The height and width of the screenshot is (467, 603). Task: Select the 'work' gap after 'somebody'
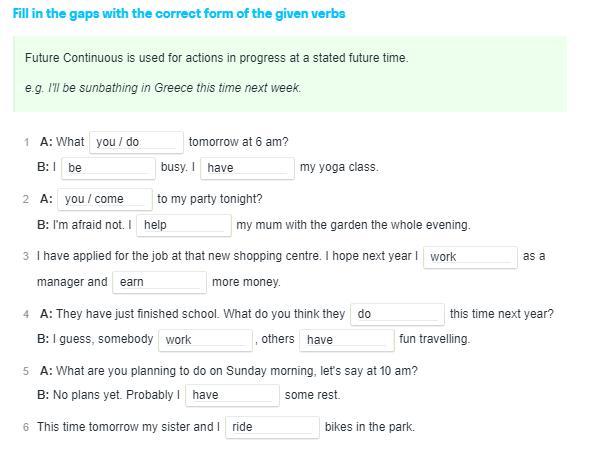(x=205, y=340)
